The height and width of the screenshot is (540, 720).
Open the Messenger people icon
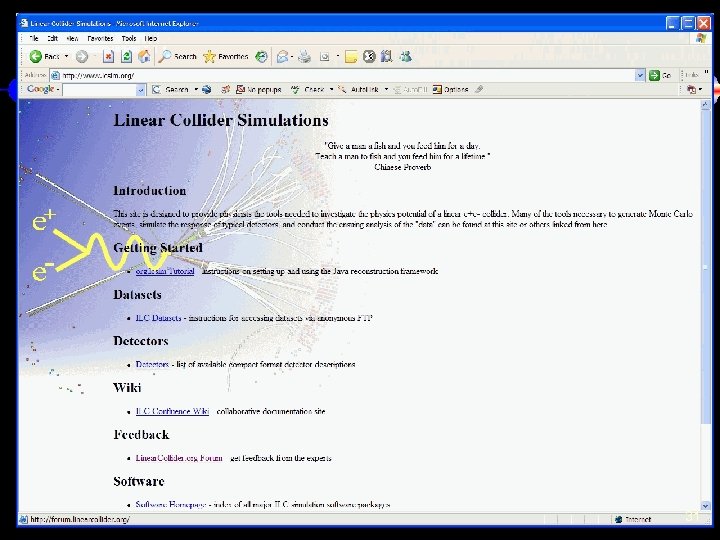pyautogui.click(x=406, y=56)
